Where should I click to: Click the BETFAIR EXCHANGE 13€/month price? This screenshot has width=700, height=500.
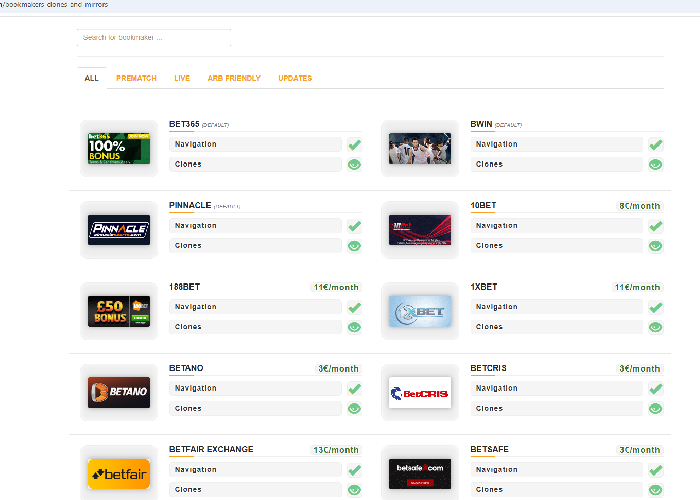coord(336,450)
